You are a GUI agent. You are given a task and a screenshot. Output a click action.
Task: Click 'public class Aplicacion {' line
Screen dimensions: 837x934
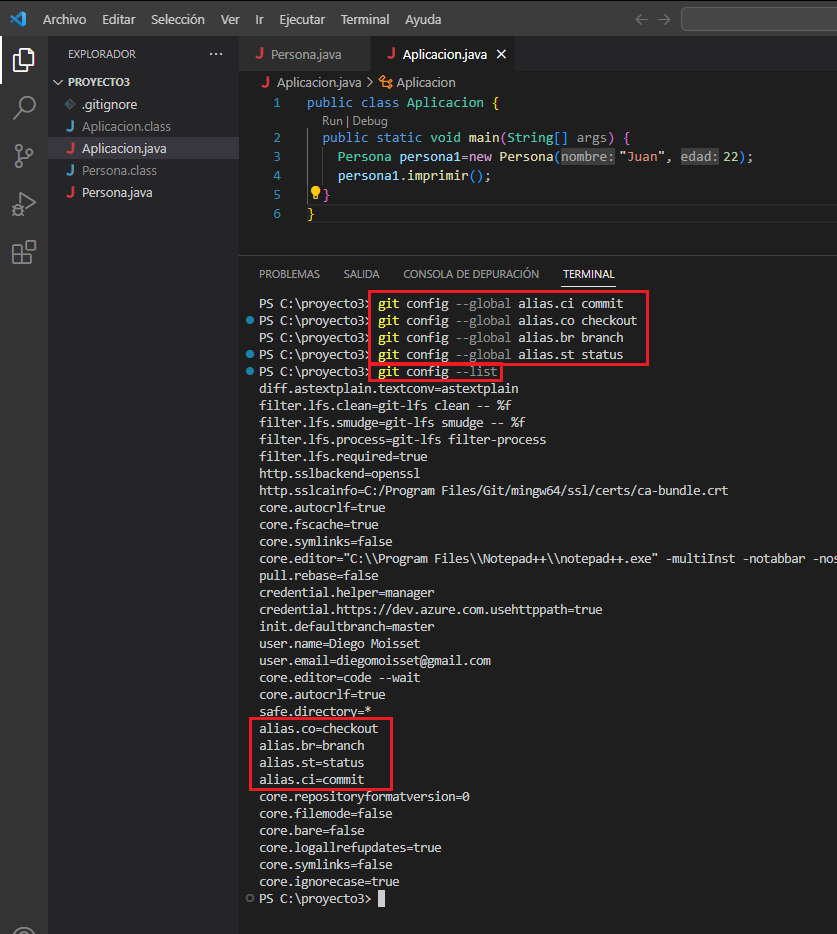pos(403,102)
